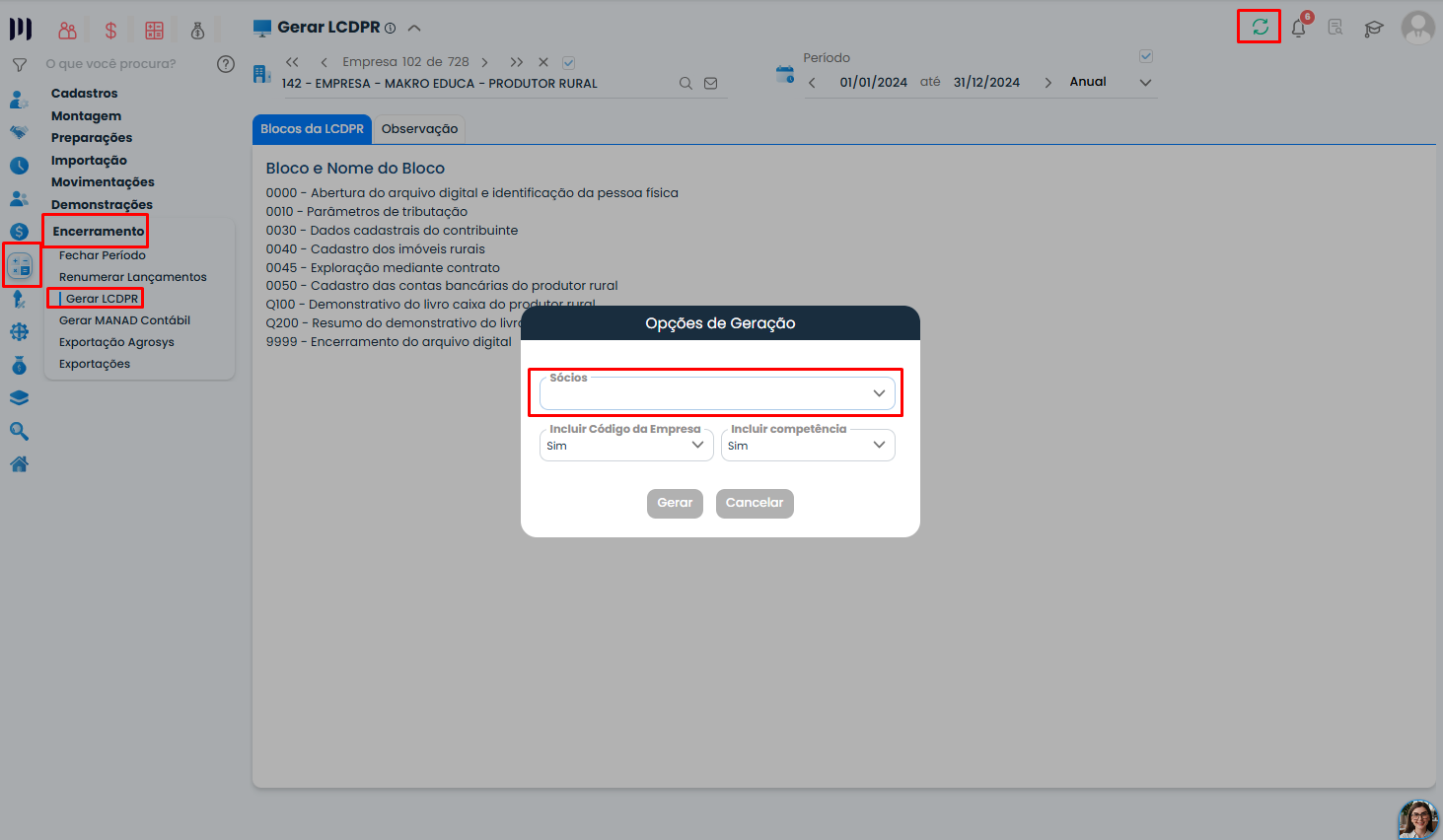
Task: Open the notifications bell
Action: [1299, 28]
